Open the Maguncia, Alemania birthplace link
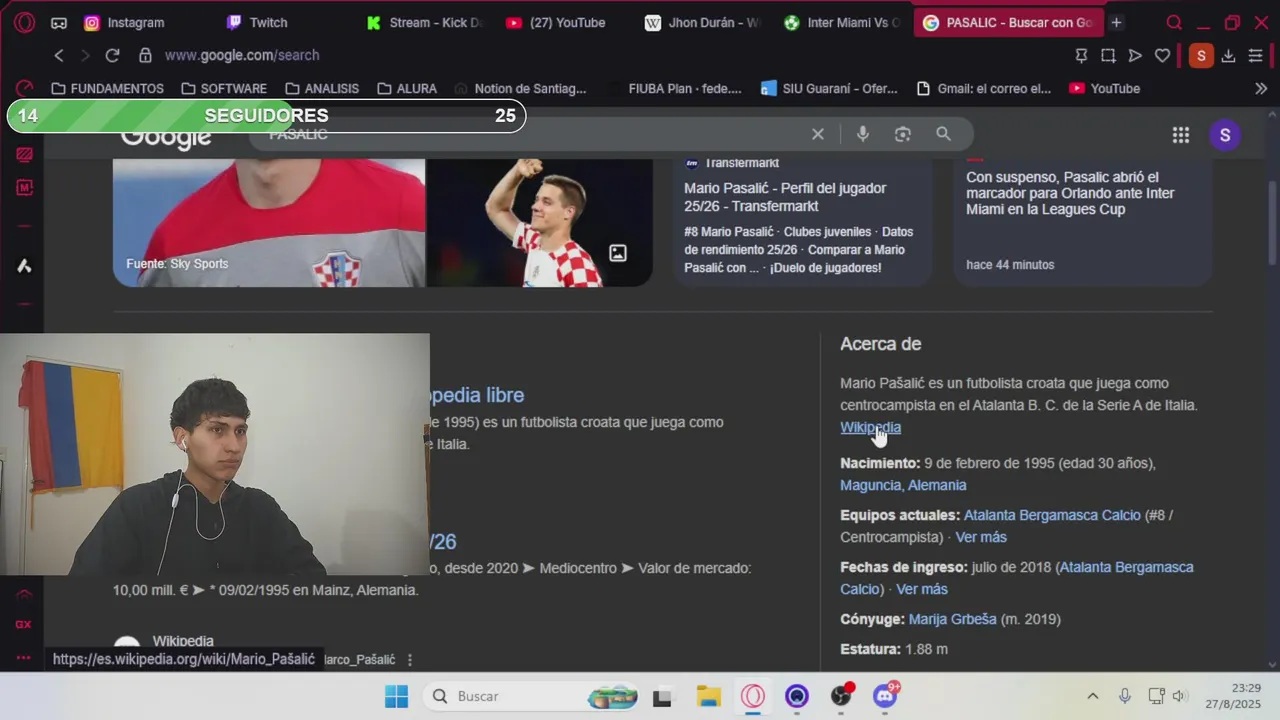 pyautogui.click(x=903, y=485)
